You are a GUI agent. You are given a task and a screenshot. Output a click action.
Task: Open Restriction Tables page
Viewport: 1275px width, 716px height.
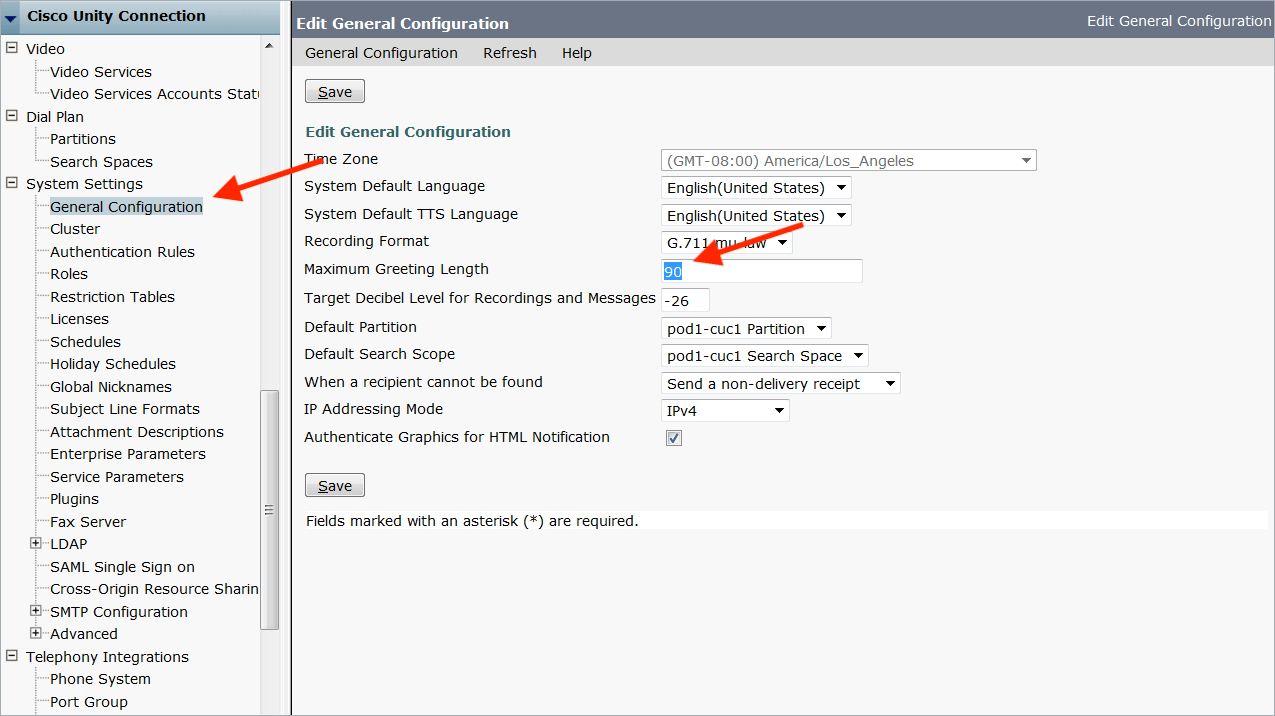click(x=112, y=297)
